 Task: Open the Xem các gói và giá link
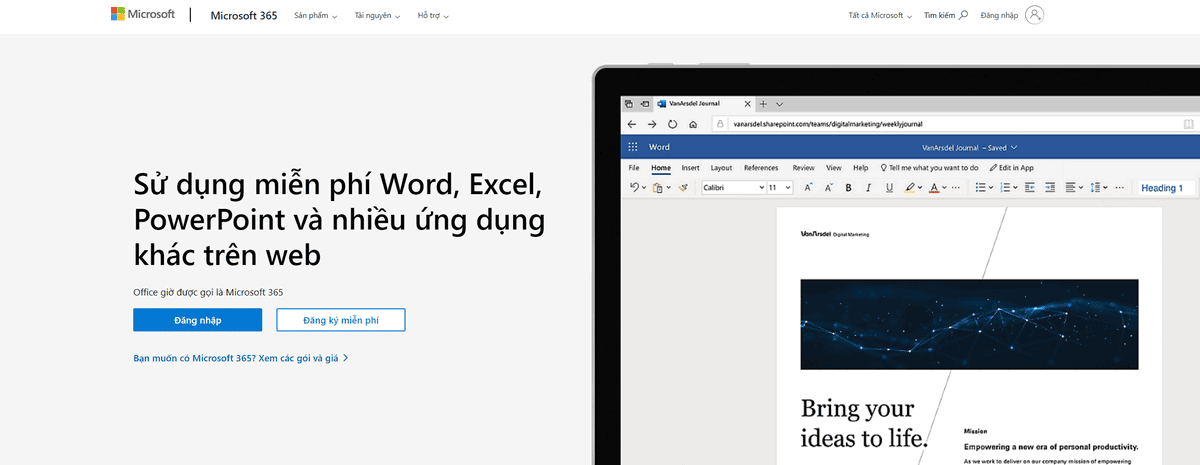[x=304, y=357]
